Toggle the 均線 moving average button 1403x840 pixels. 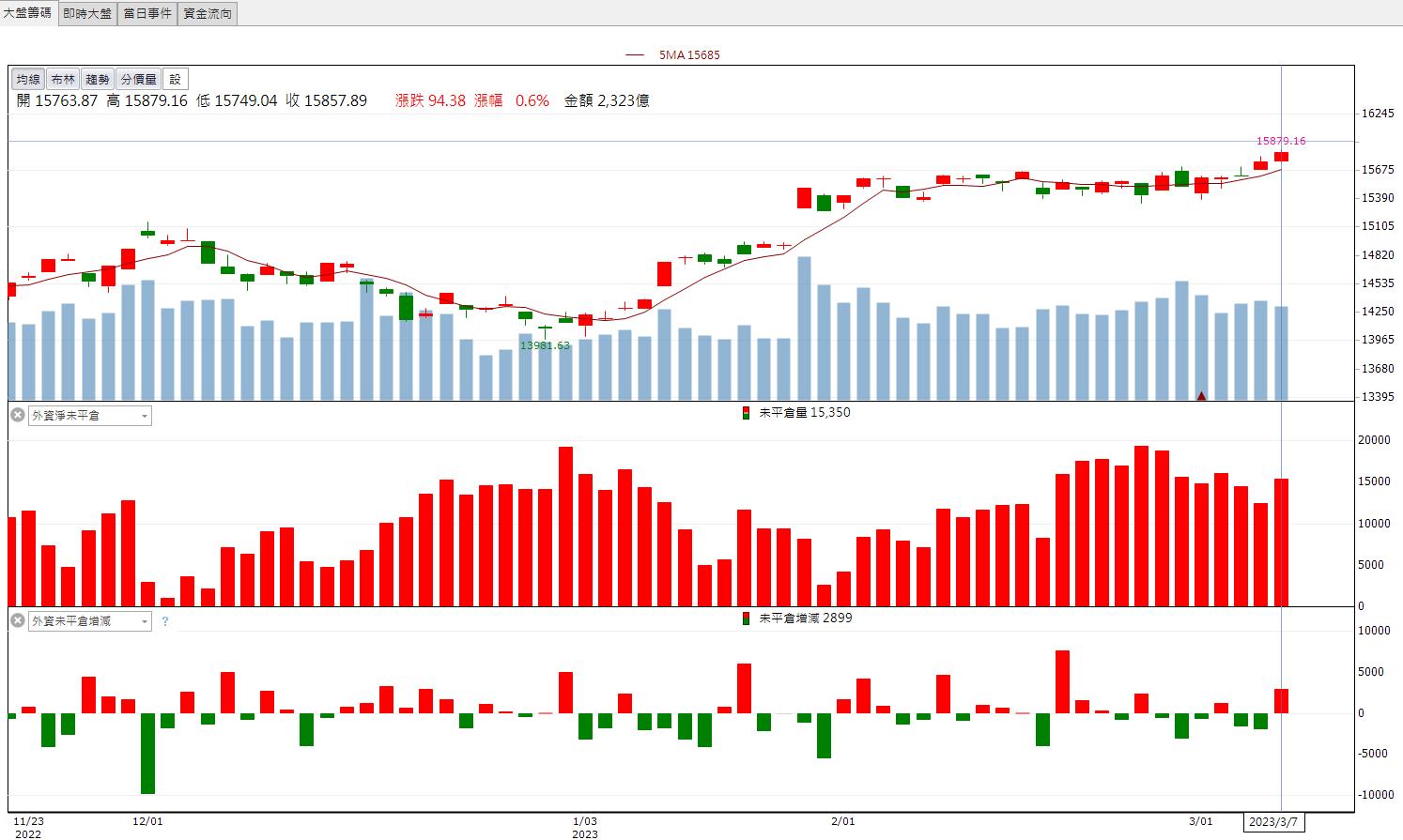[x=28, y=80]
